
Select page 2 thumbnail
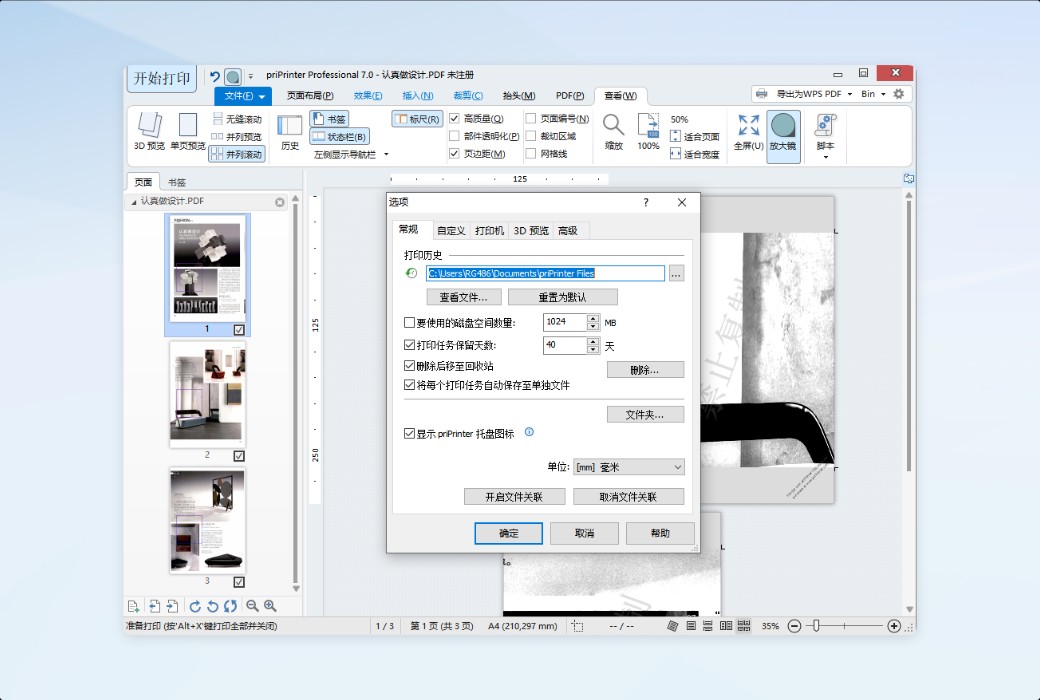[208, 394]
